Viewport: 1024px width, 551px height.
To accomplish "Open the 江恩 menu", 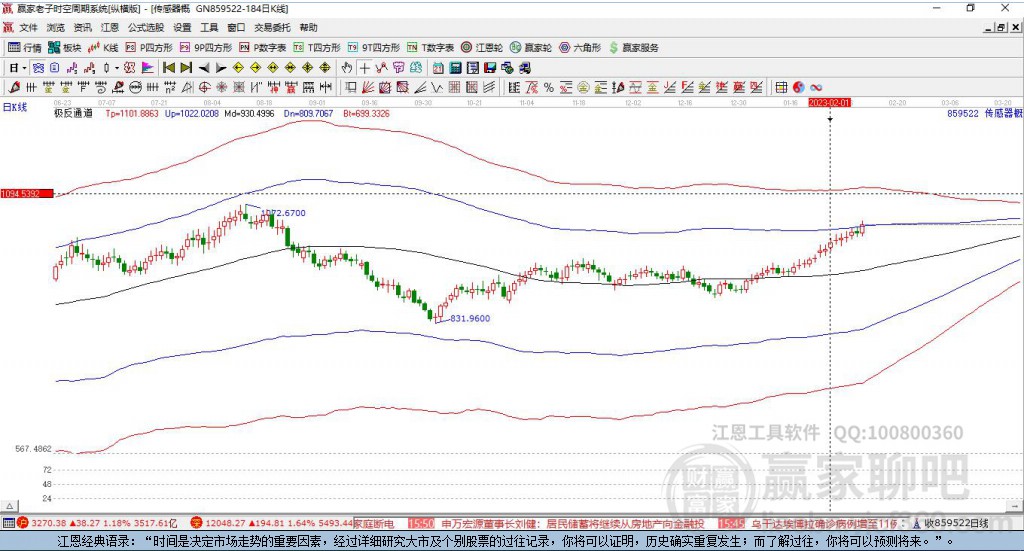I will [x=110, y=27].
